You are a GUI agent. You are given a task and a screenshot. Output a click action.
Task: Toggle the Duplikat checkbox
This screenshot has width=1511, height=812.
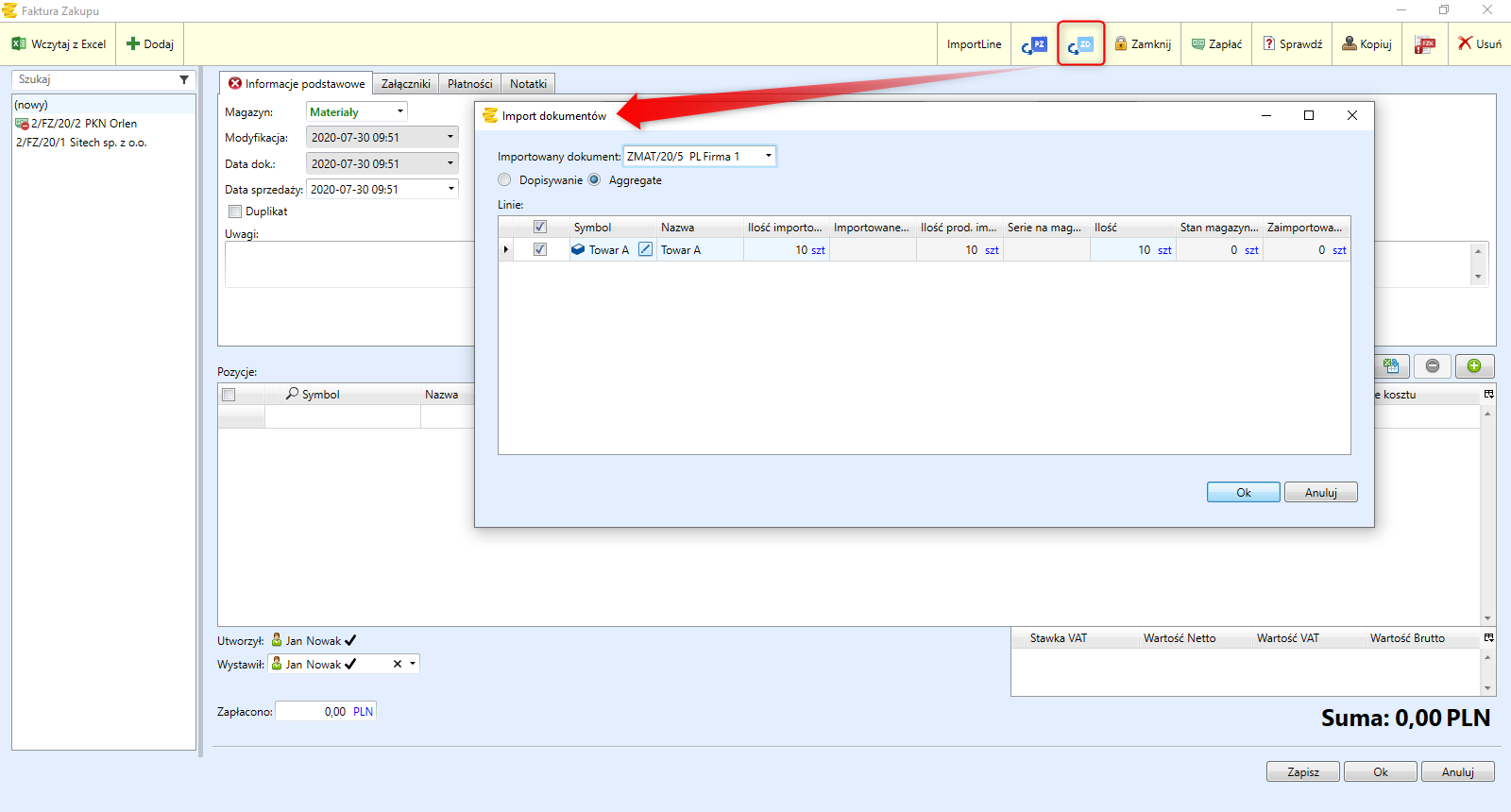tap(235, 211)
